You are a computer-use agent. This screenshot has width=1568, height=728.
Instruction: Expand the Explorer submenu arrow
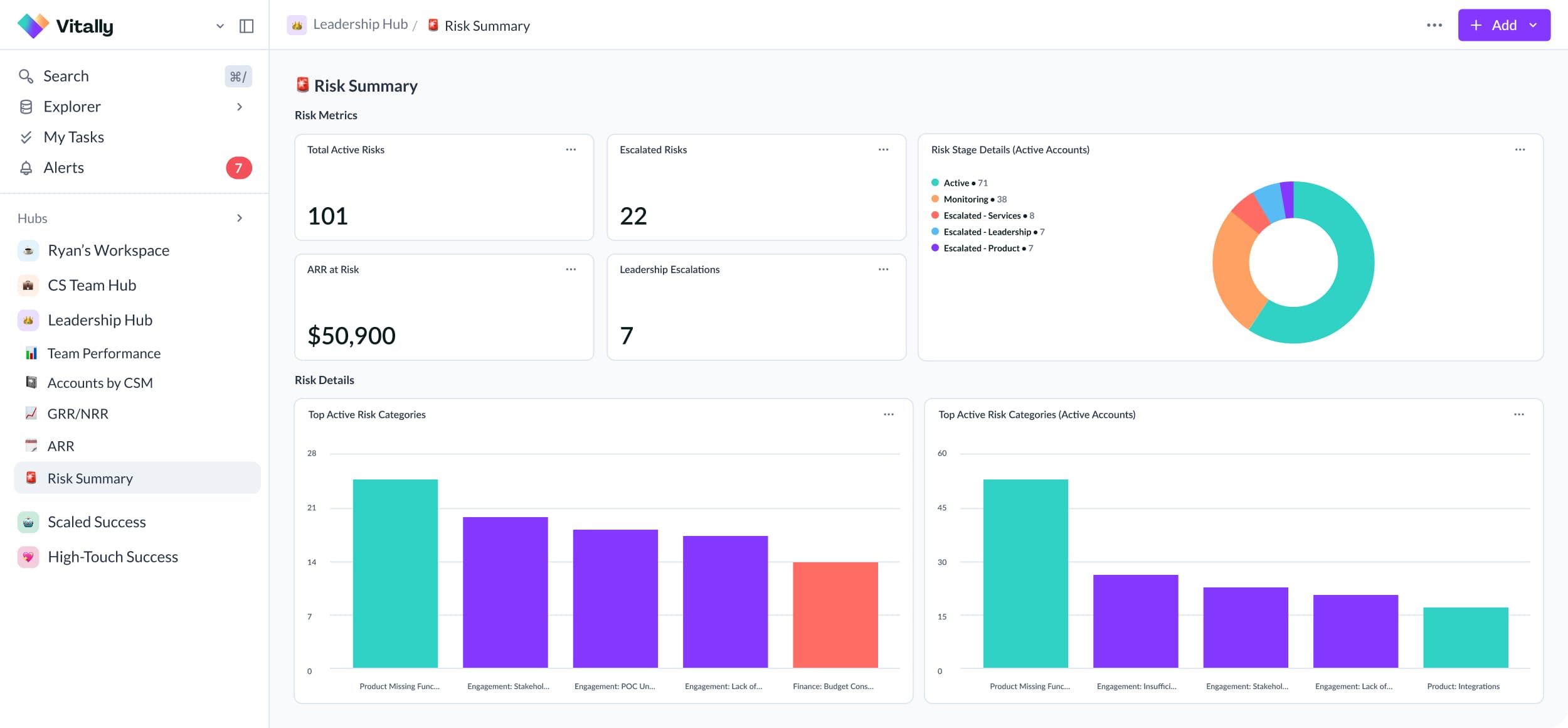(x=239, y=107)
